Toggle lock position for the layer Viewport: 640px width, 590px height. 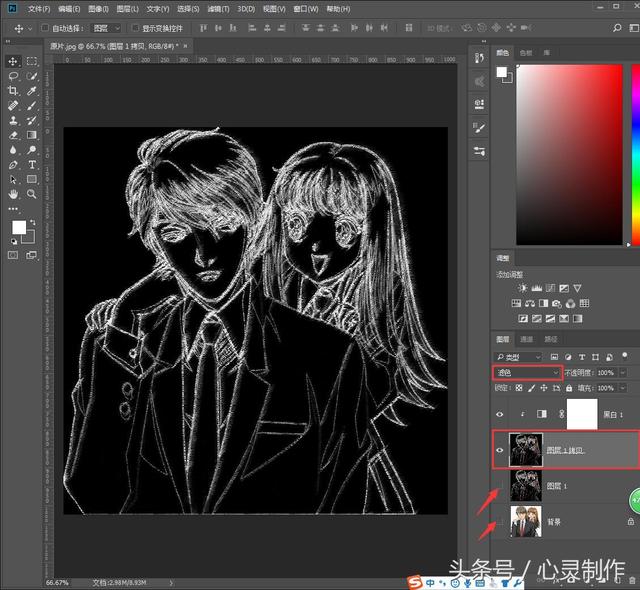[x=544, y=388]
